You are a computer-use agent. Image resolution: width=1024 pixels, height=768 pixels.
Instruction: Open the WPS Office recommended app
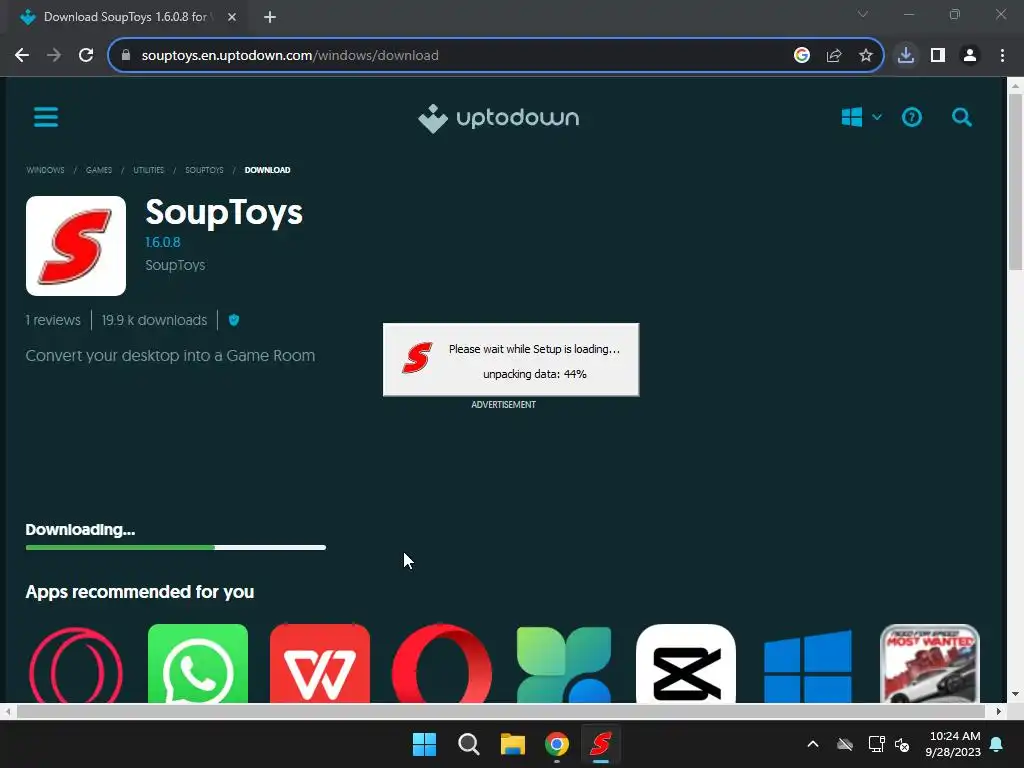[x=320, y=664]
